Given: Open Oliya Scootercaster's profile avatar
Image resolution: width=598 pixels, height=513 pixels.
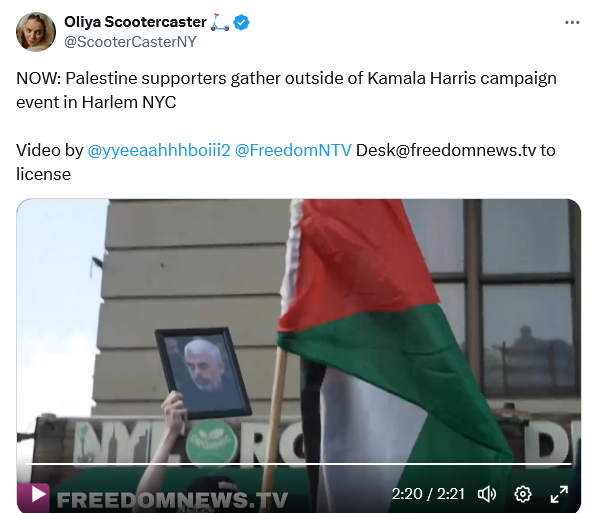Looking at the screenshot, I should [x=36, y=32].
